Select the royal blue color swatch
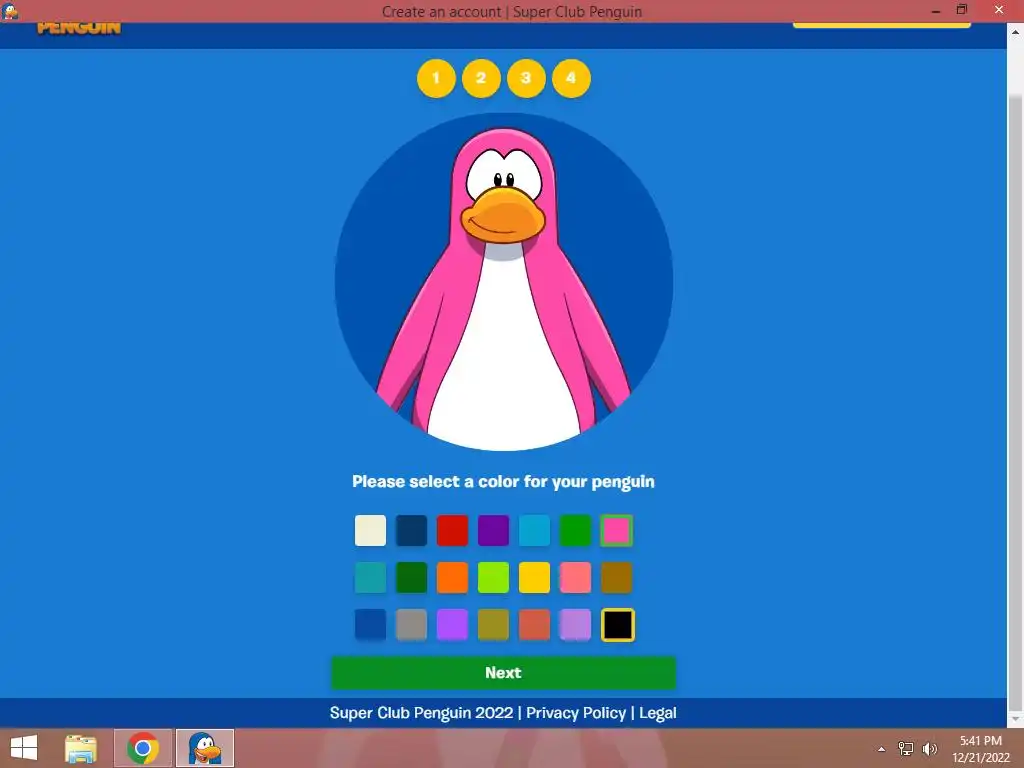1024x768 pixels. (x=370, y=624)
